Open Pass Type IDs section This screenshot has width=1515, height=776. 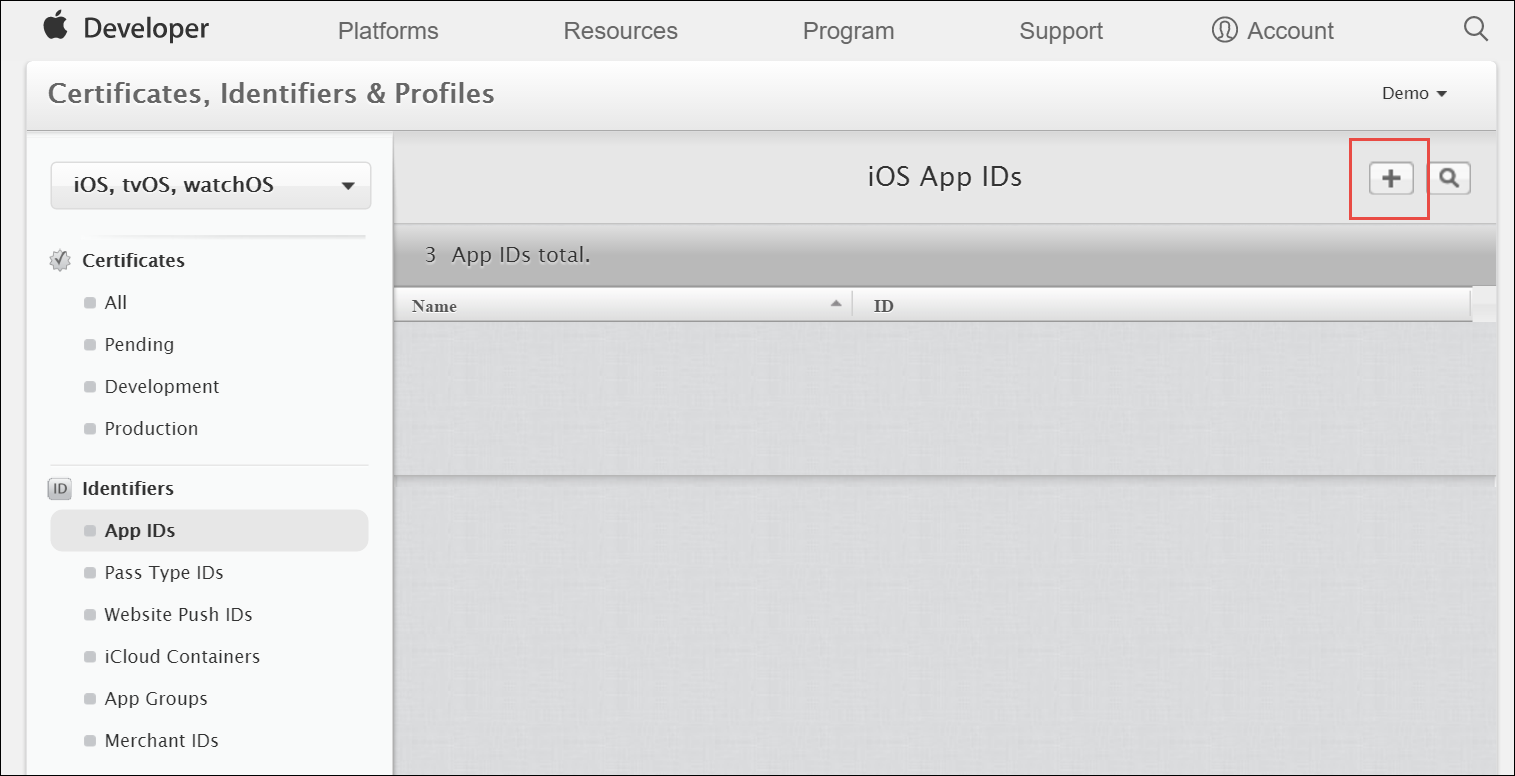(x=164, y=572)
